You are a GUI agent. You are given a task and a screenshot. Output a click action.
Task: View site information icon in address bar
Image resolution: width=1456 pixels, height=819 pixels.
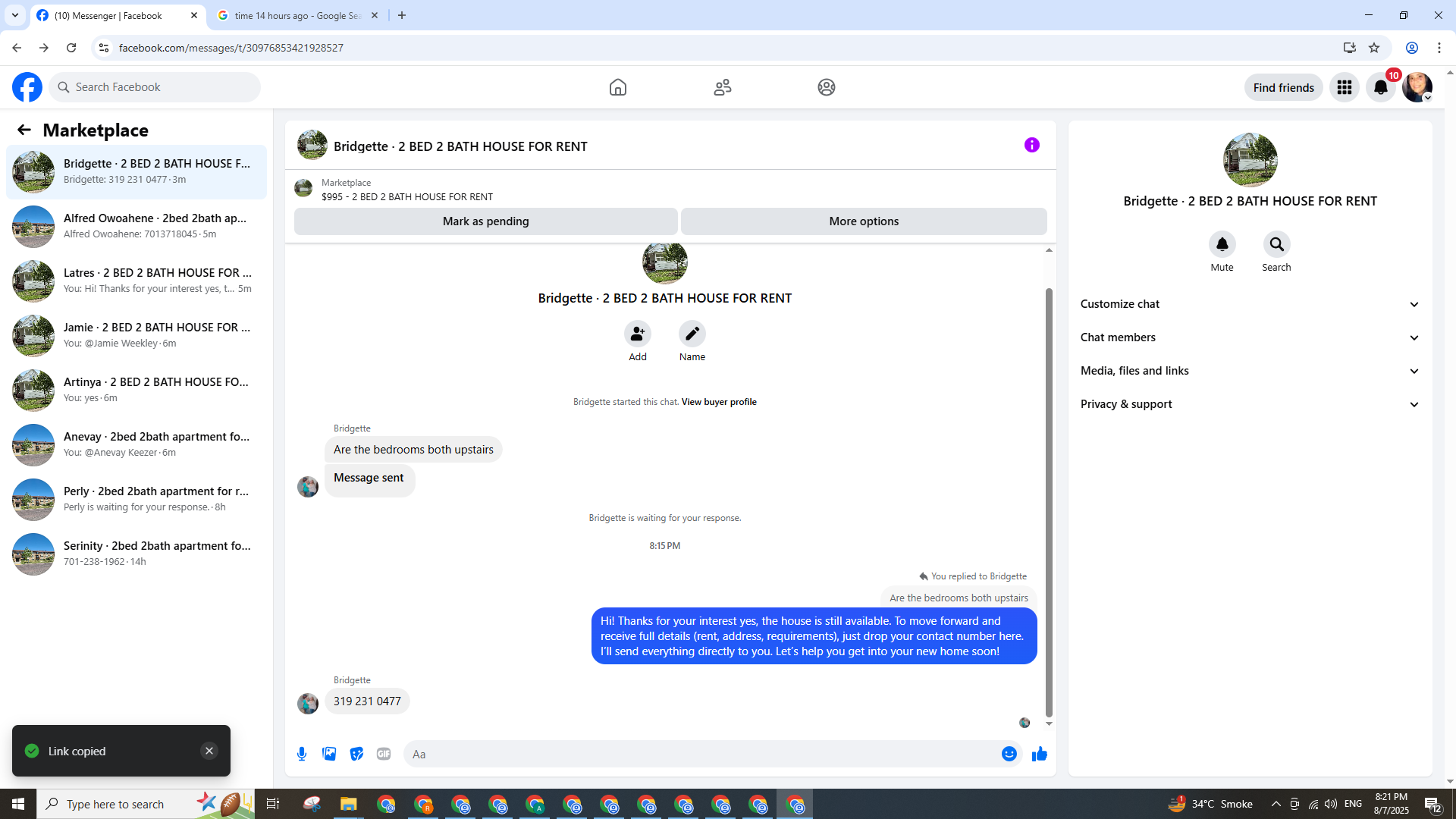(x=104, y=48)
